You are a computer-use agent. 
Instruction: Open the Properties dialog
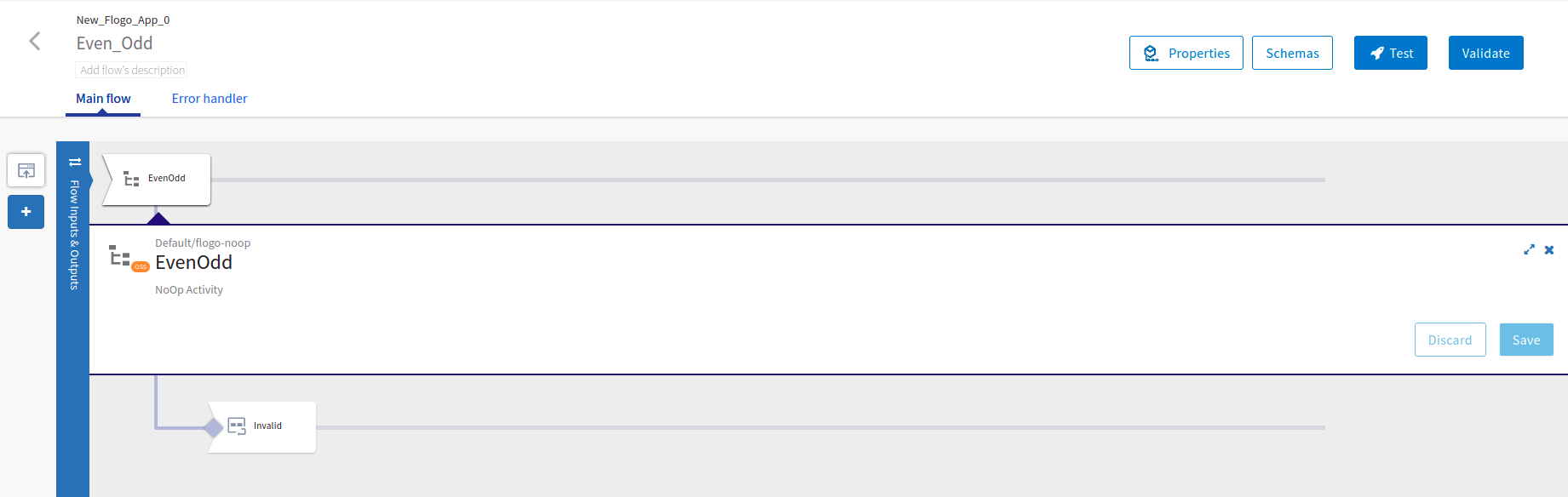click(1186, 53)
